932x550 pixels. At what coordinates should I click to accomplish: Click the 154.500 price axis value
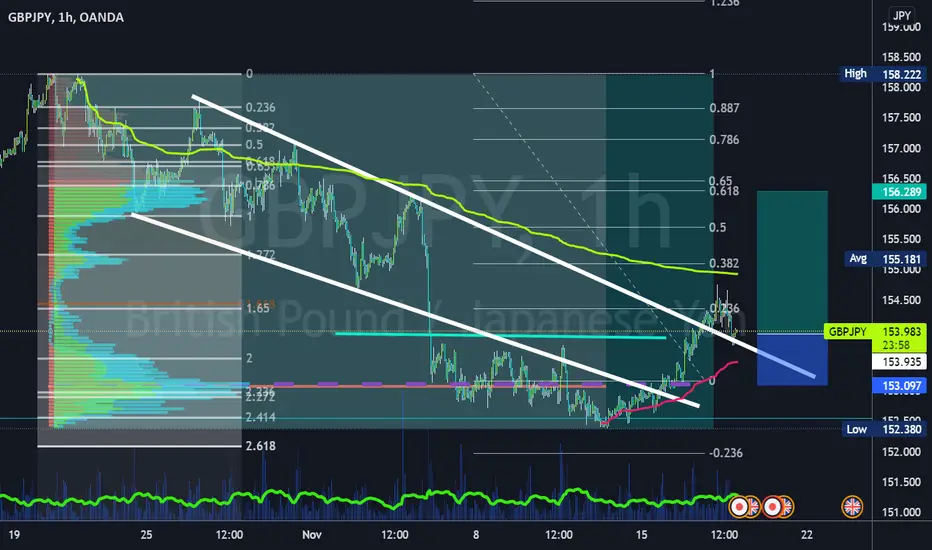[901, 300]
